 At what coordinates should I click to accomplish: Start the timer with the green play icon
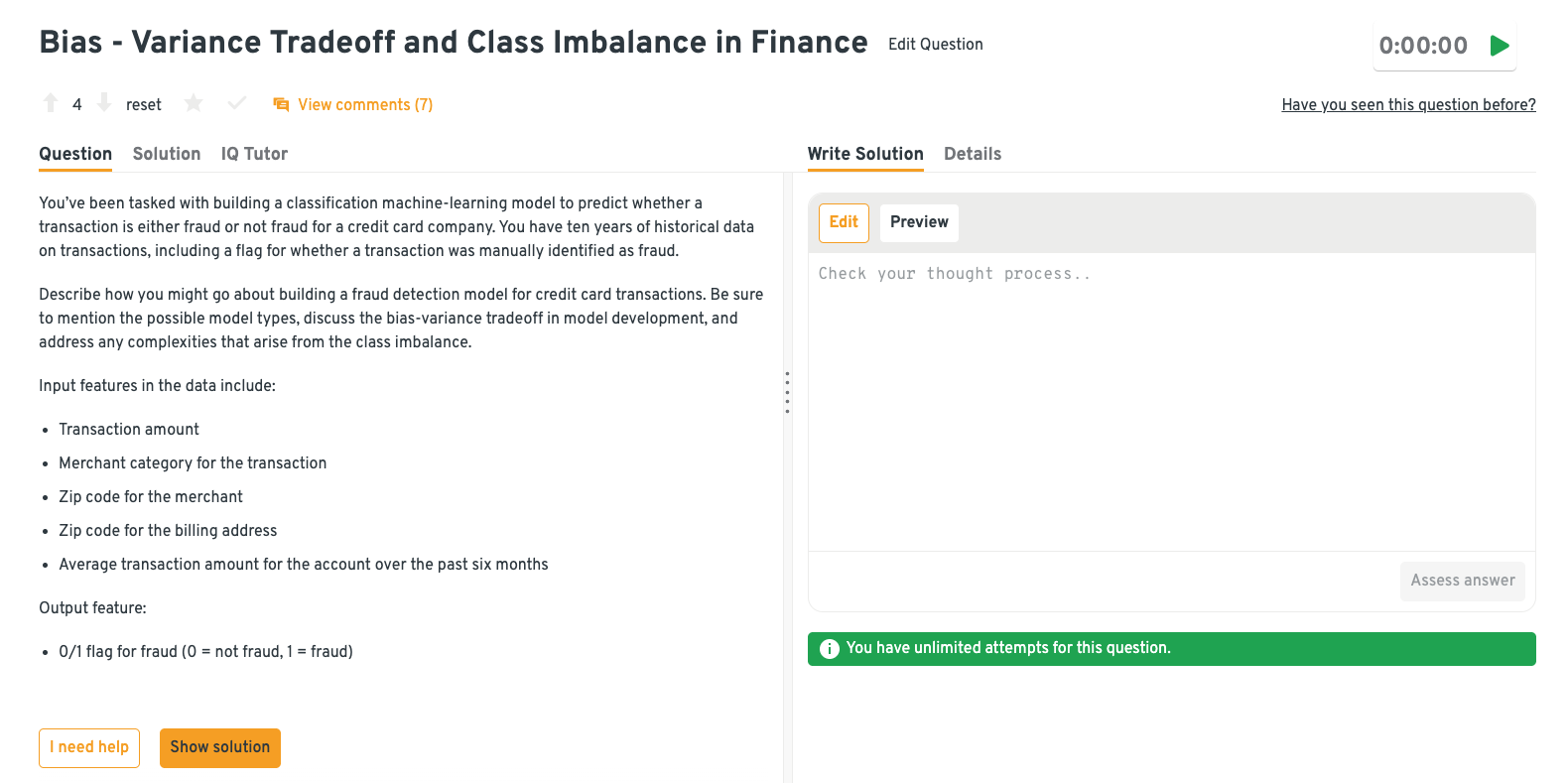(1500, 46)
